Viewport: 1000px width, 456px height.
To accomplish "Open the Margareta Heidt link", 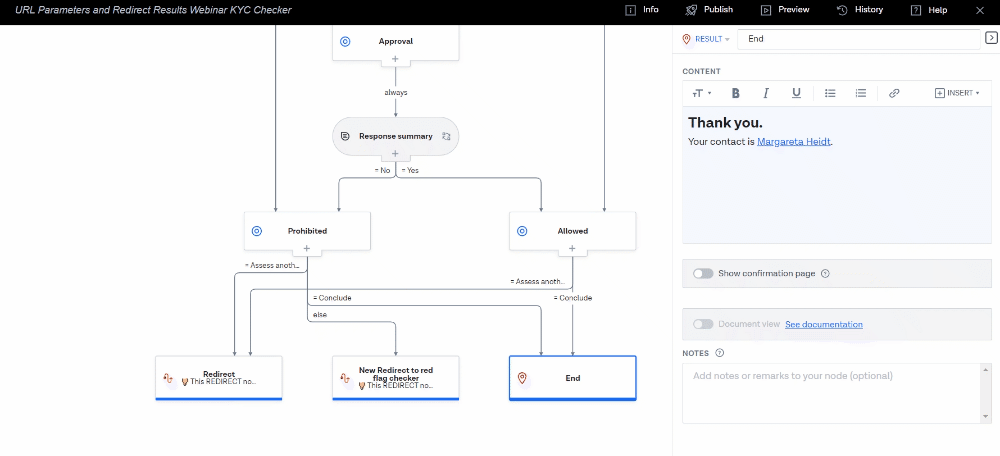I will [x=793, y=142].
